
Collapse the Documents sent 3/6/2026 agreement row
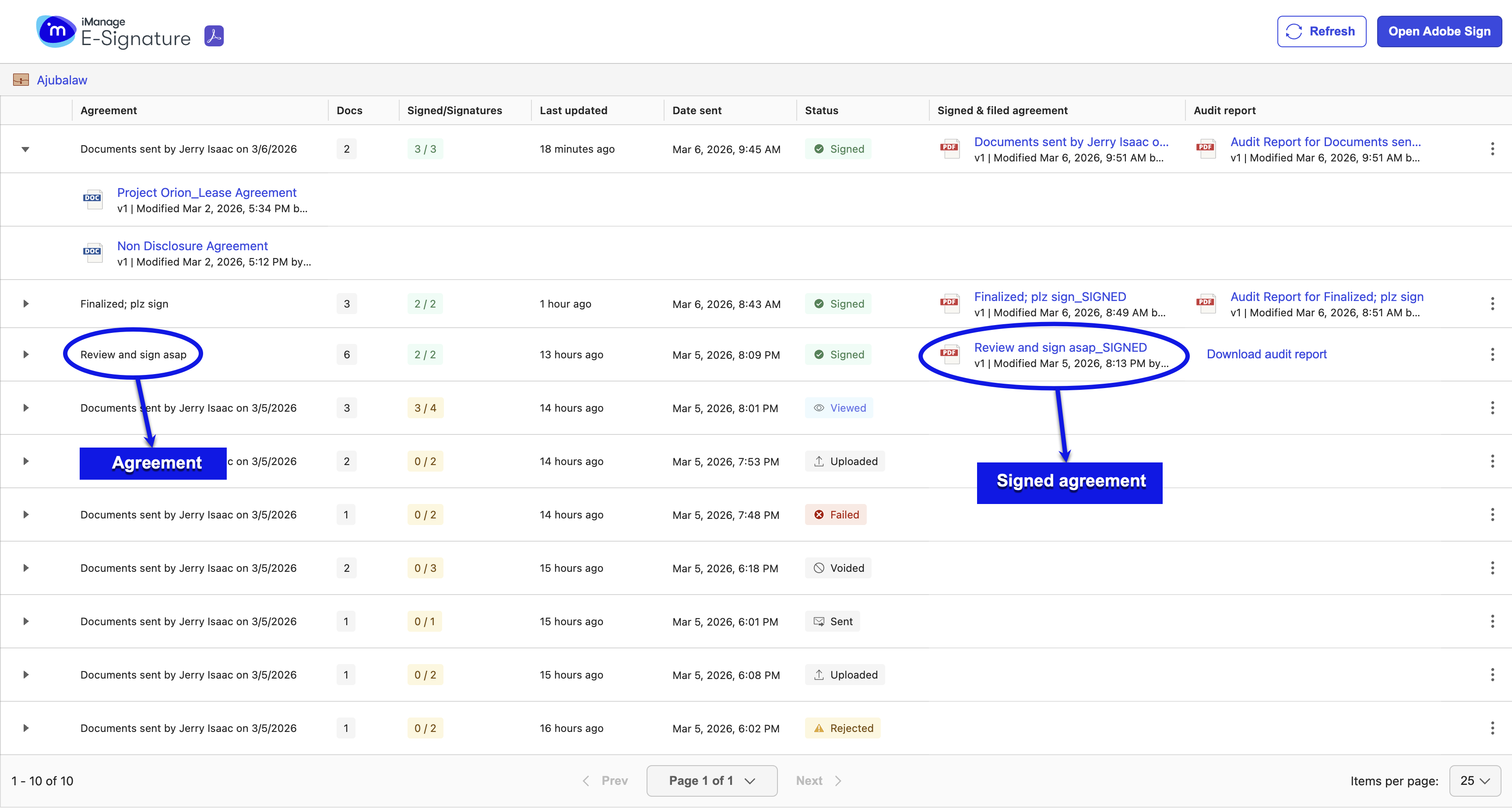coord(25,149)
